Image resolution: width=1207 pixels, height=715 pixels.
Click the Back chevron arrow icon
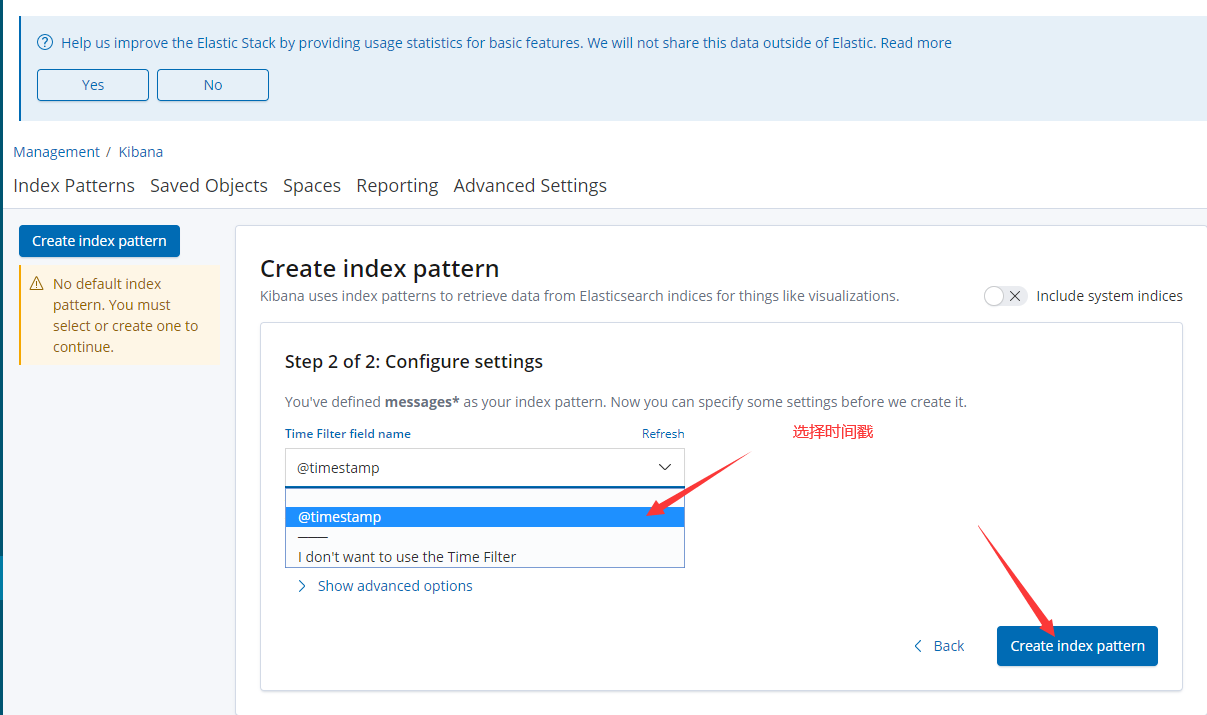918,646
